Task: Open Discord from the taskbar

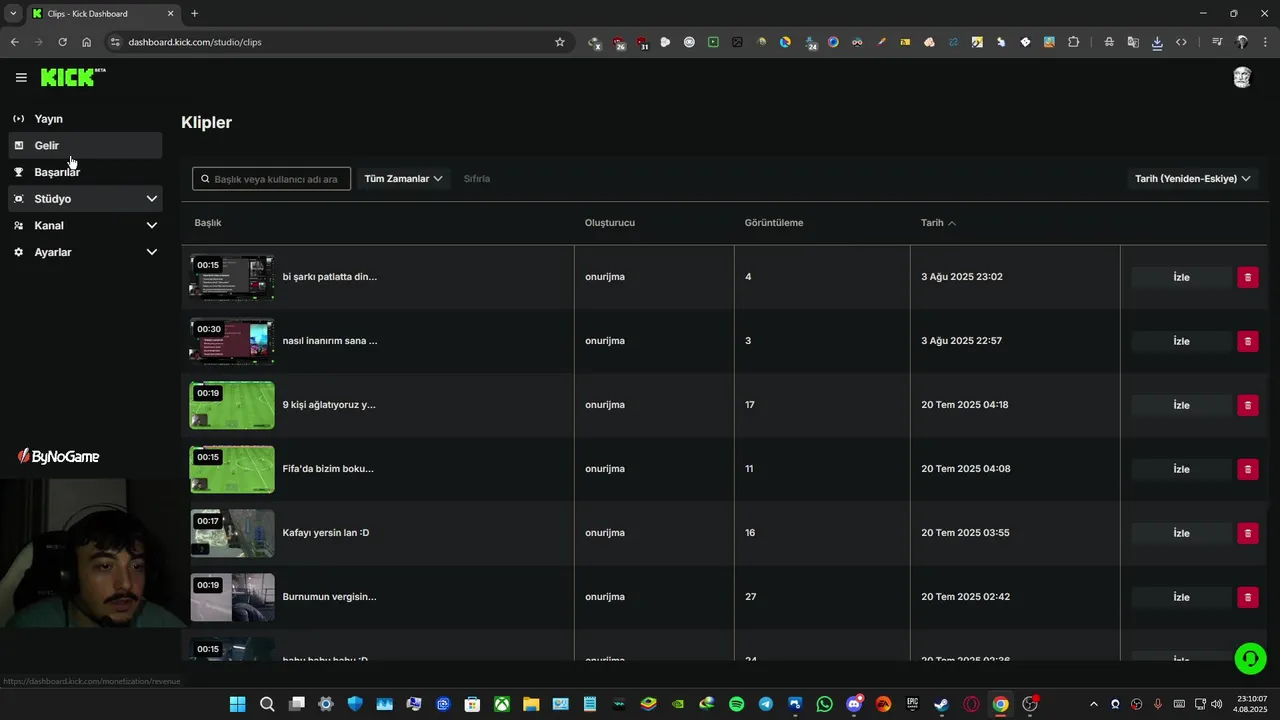Action: (854, 704)
